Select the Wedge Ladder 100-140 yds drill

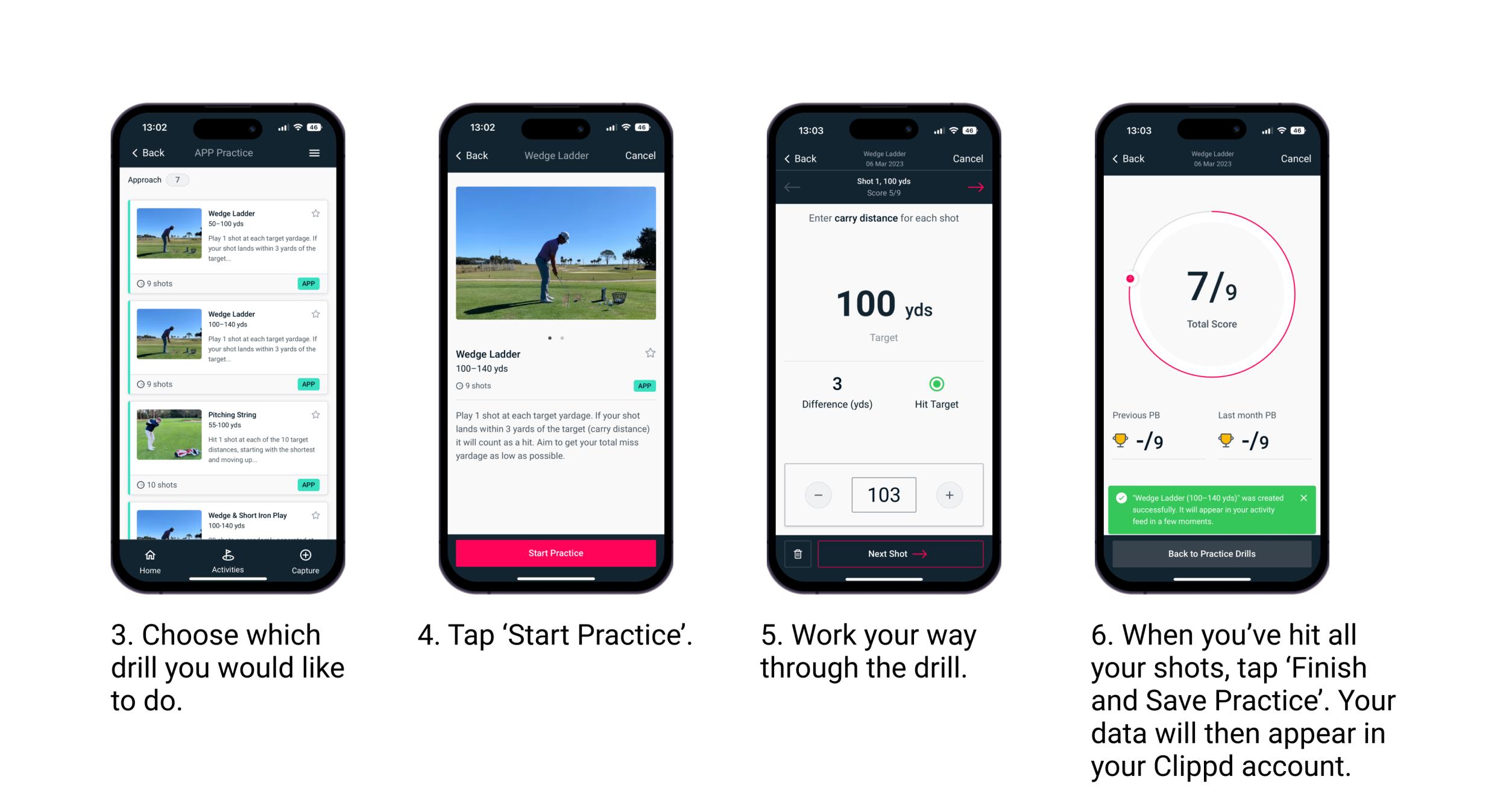coord(230,340)
